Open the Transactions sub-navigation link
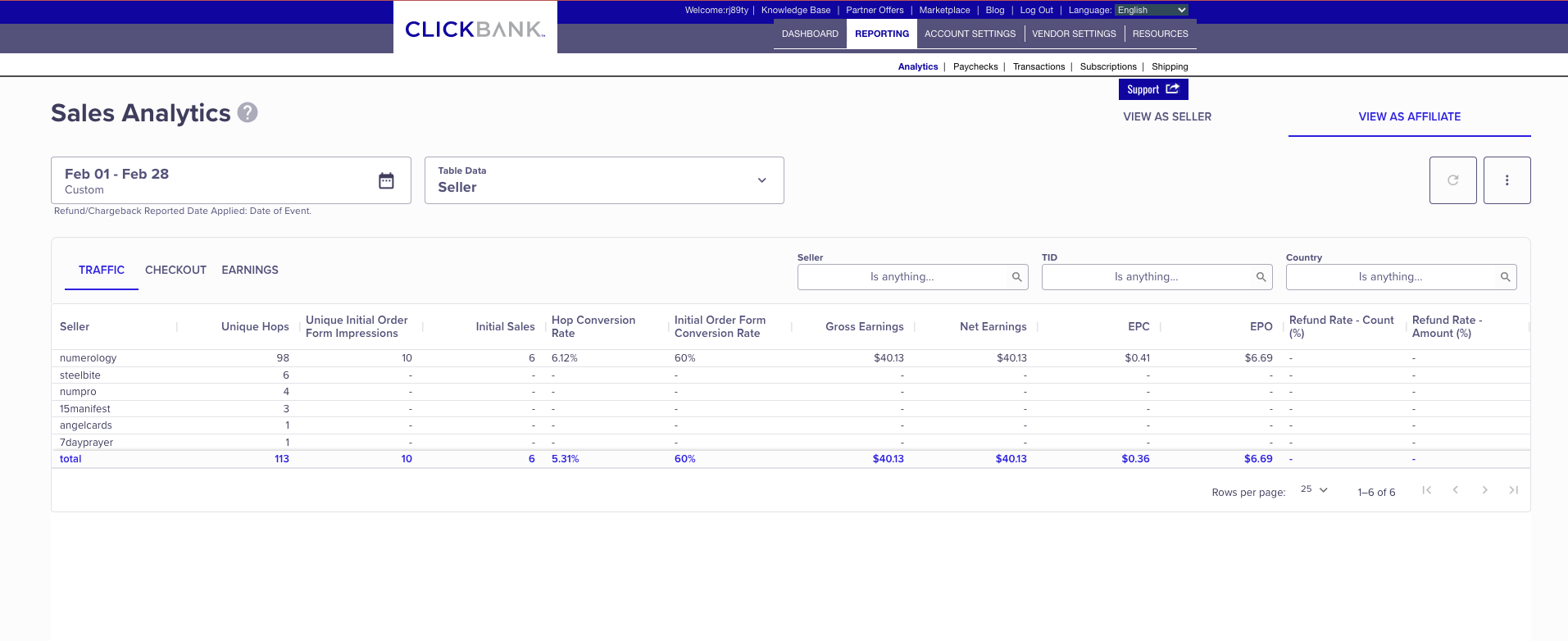Screen dimensions: 1568x641 point(1039,66)
